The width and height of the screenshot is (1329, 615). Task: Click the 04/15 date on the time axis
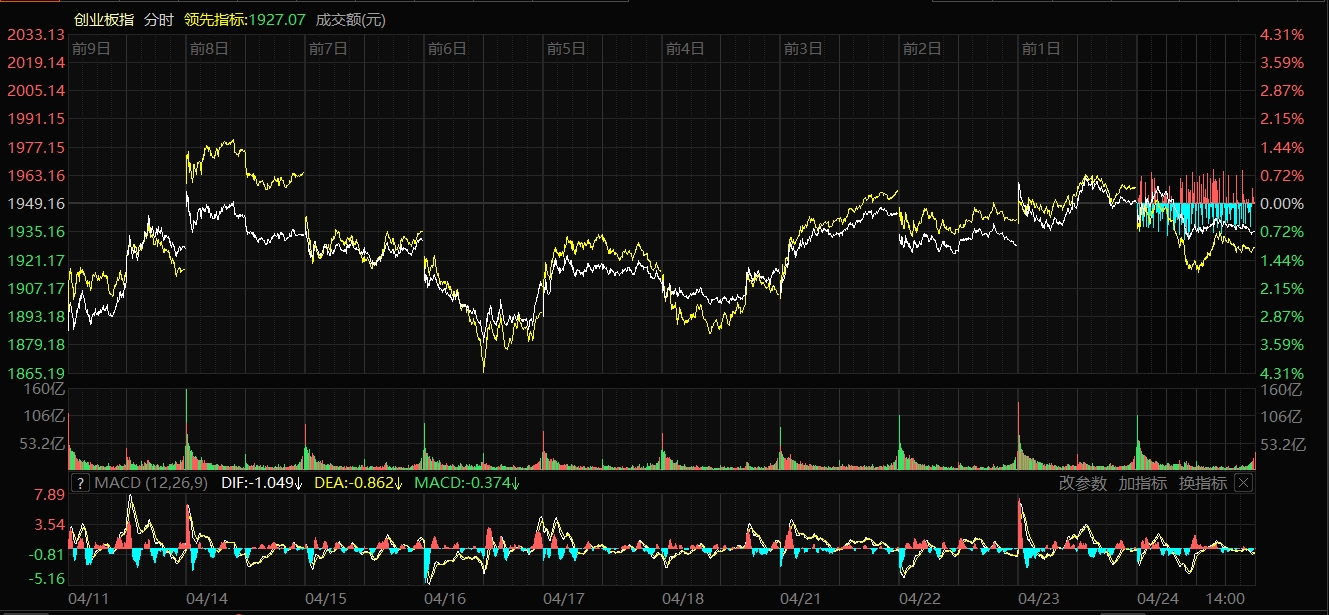tap(327, 599)
